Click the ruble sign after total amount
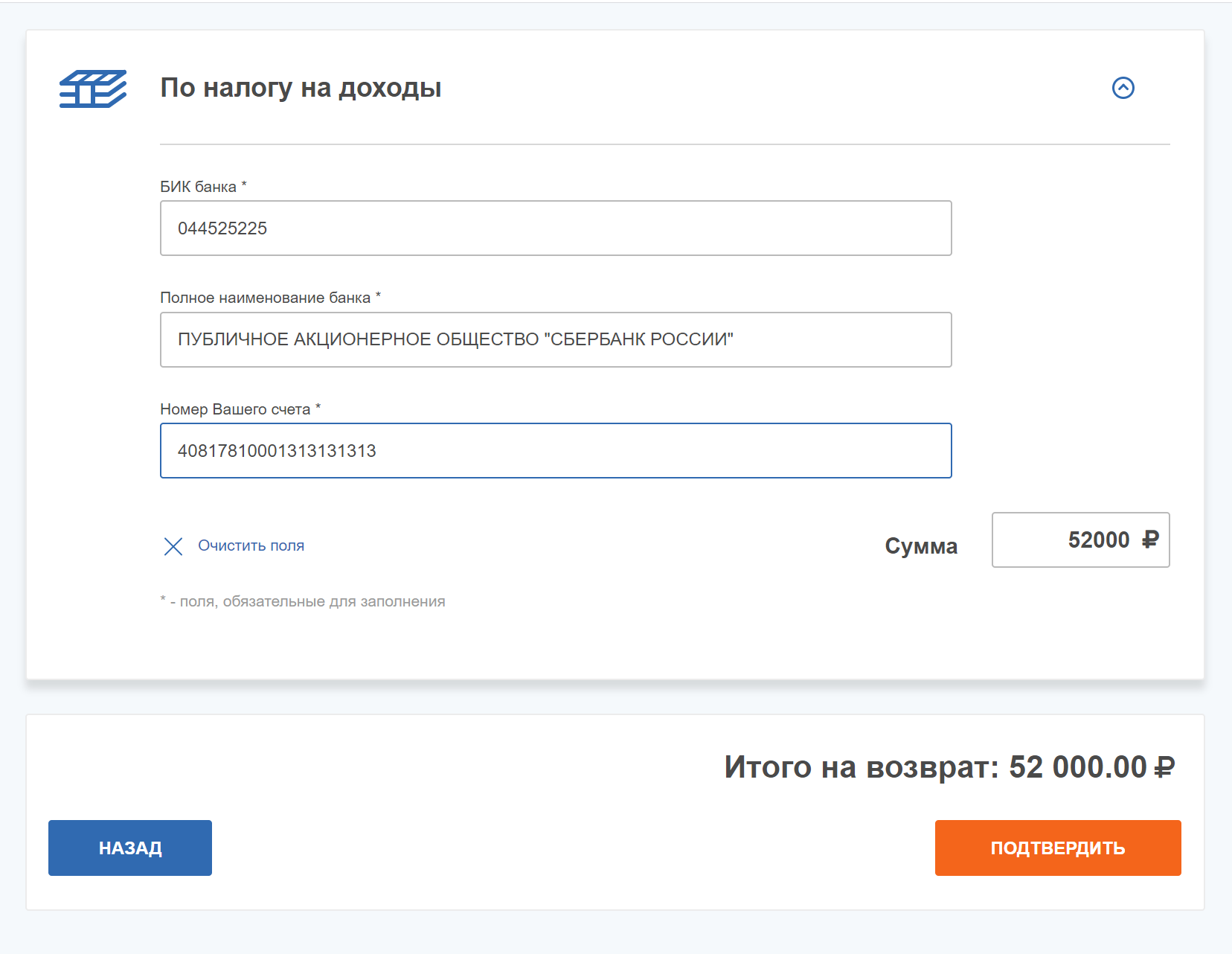This screenshot has width=1232, height=954. [x=1164, y=767]
